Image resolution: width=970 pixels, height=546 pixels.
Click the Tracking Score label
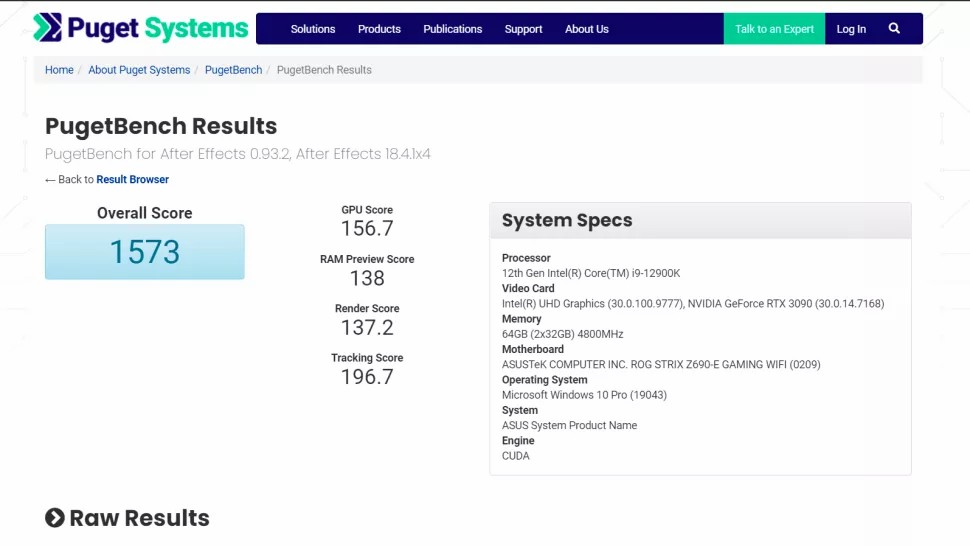pyautogui.click(x=367, y=358)
